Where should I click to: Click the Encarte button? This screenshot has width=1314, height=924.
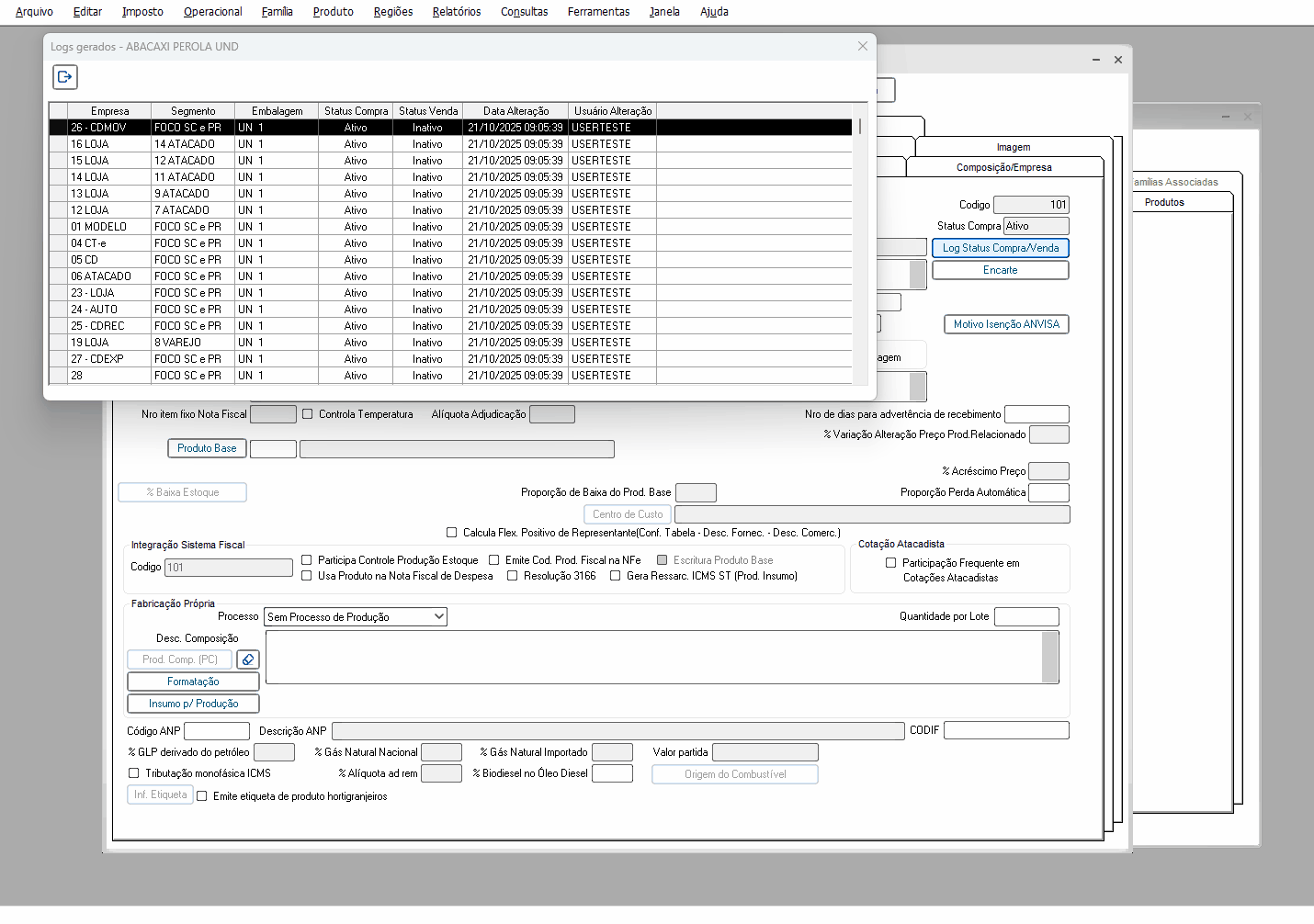click(1001, 270)
